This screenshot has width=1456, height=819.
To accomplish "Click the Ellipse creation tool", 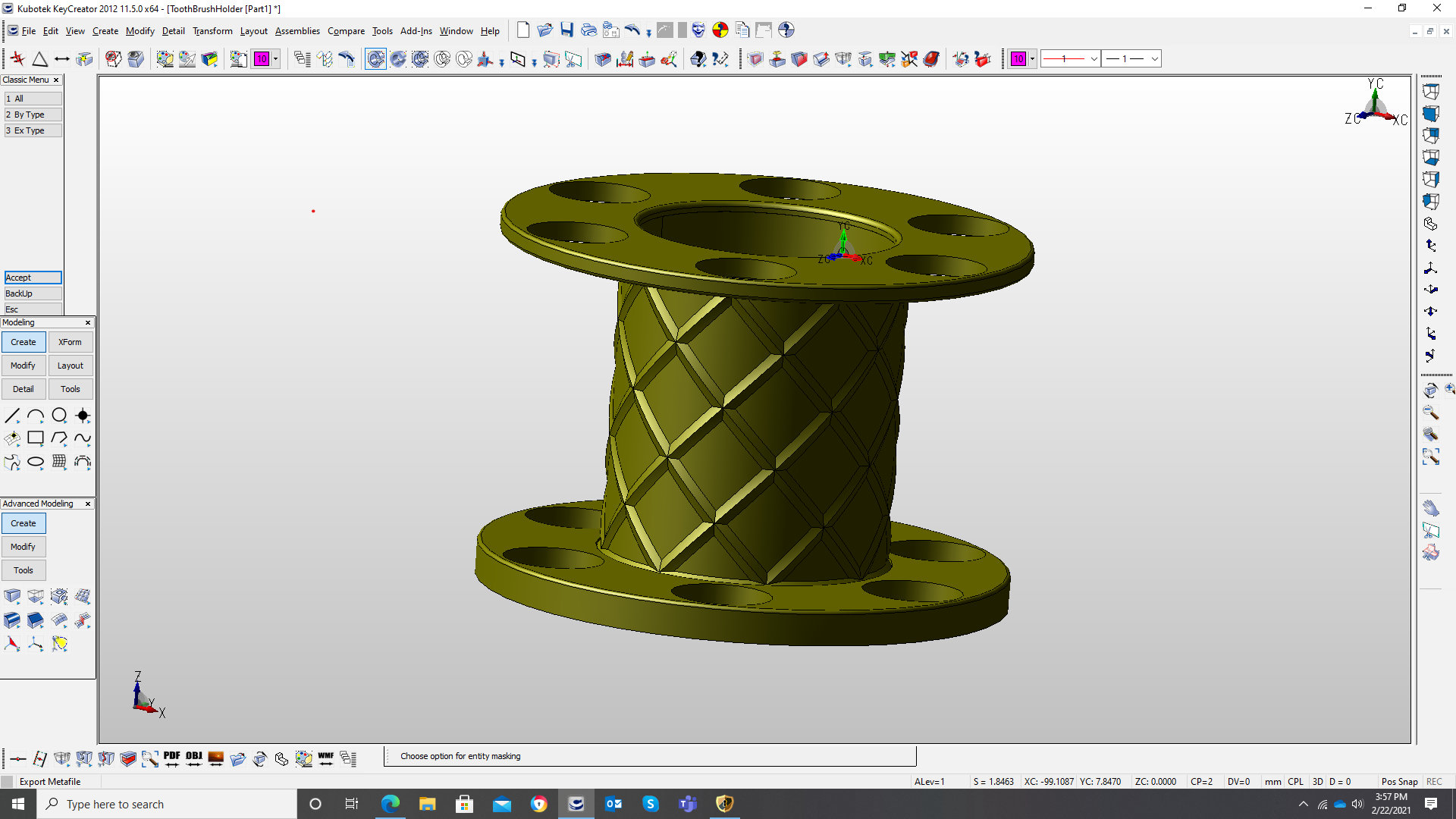I will pos(36,462).
